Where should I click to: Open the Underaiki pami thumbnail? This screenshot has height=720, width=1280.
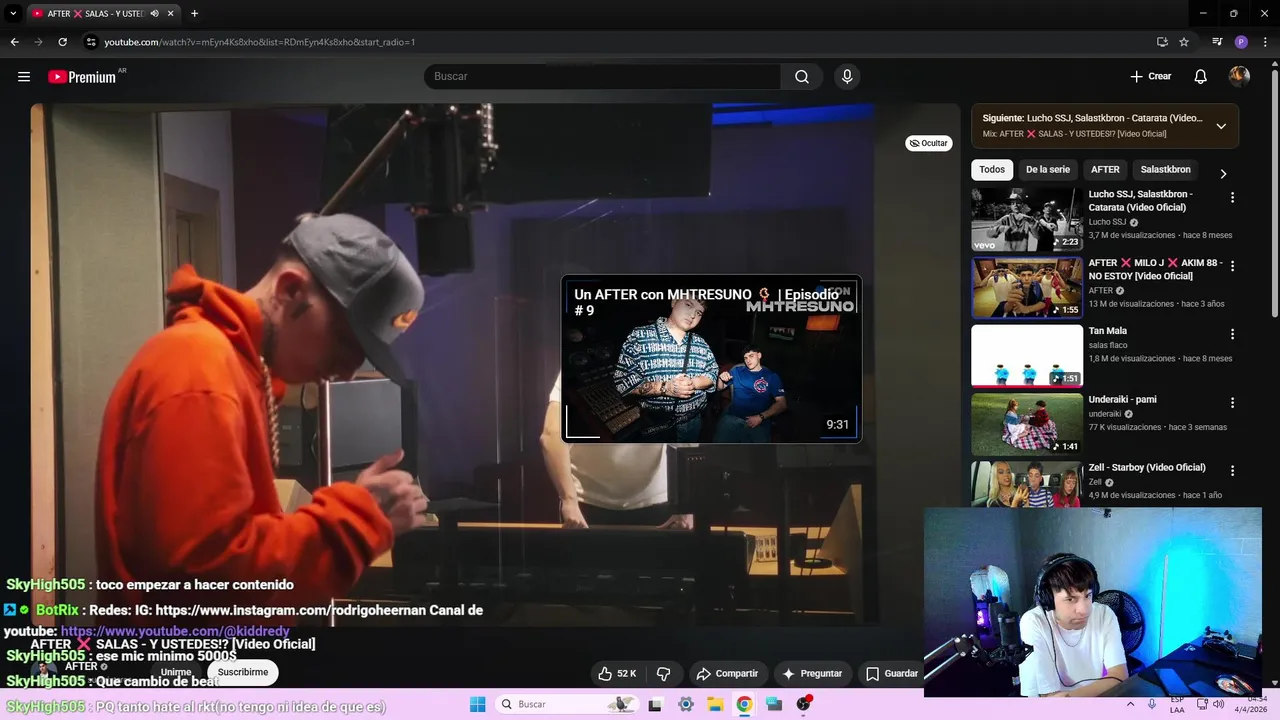[x=1027, y=424]
